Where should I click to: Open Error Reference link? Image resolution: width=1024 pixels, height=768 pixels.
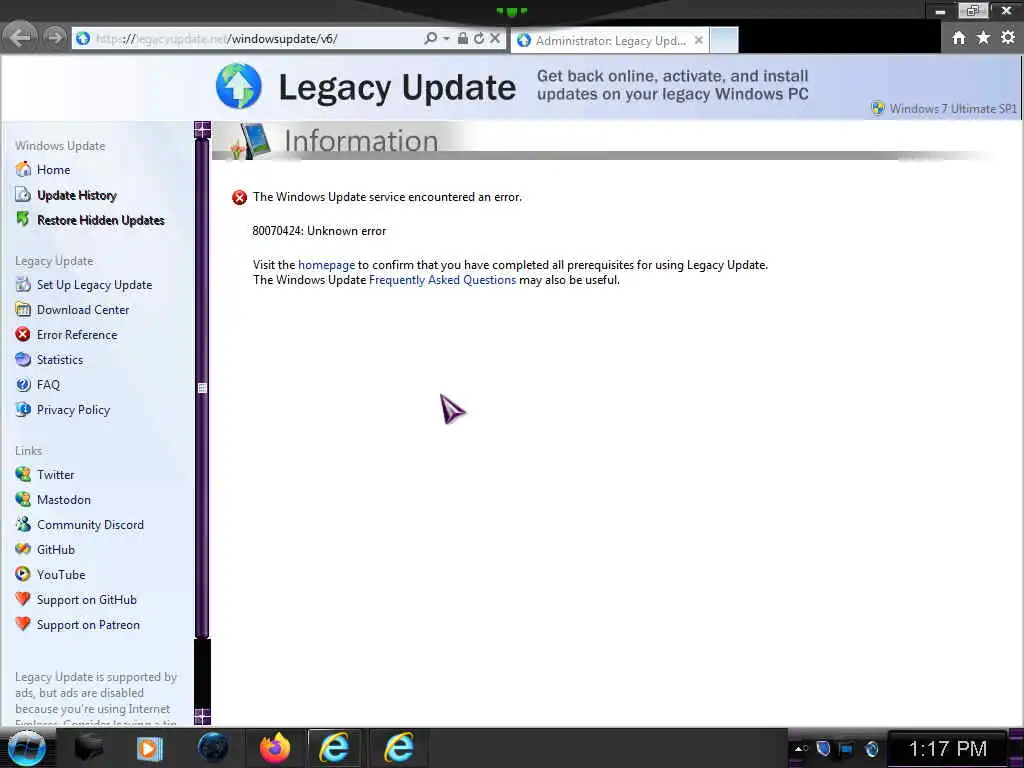point(77,335)
